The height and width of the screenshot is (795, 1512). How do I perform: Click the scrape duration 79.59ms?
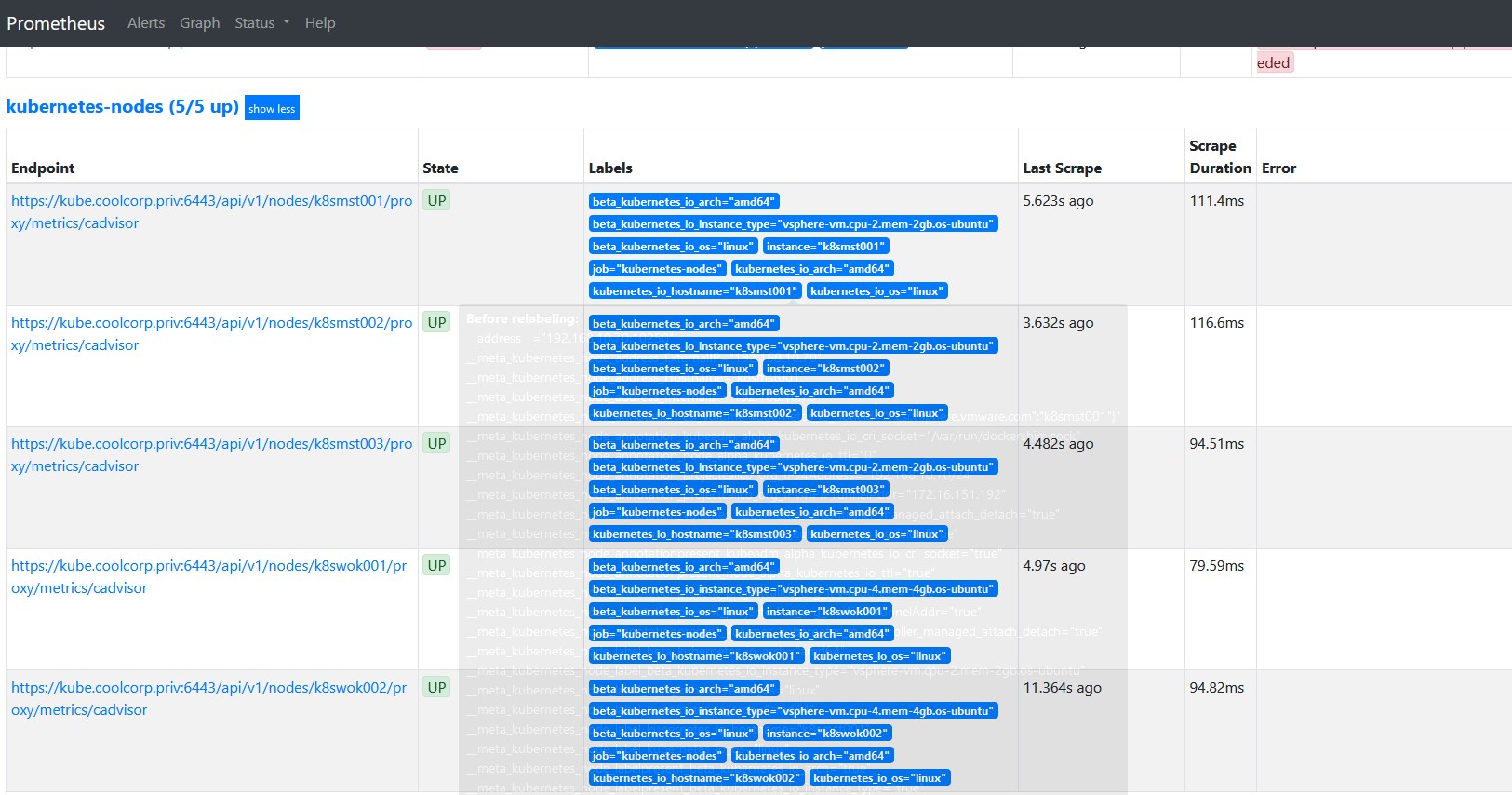1217,566
